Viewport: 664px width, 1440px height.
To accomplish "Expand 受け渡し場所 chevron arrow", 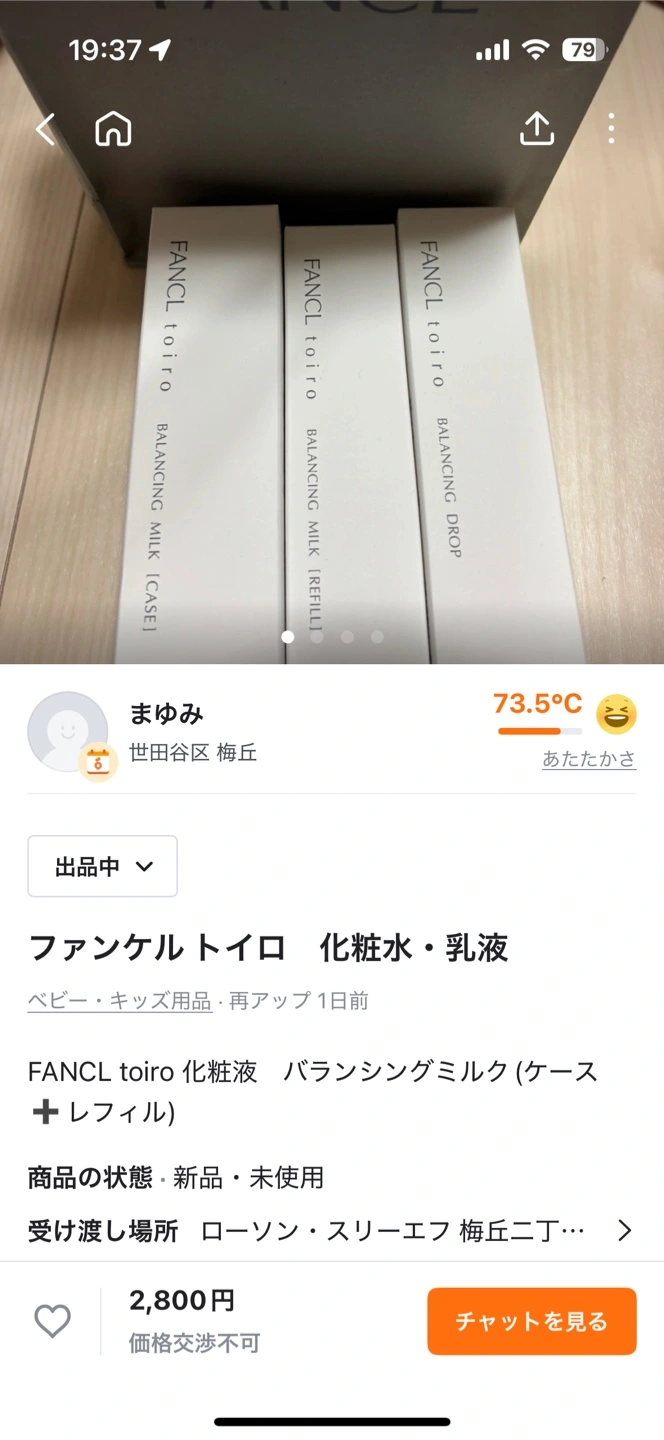I will pyautogui.click(x=625, y=1230).
